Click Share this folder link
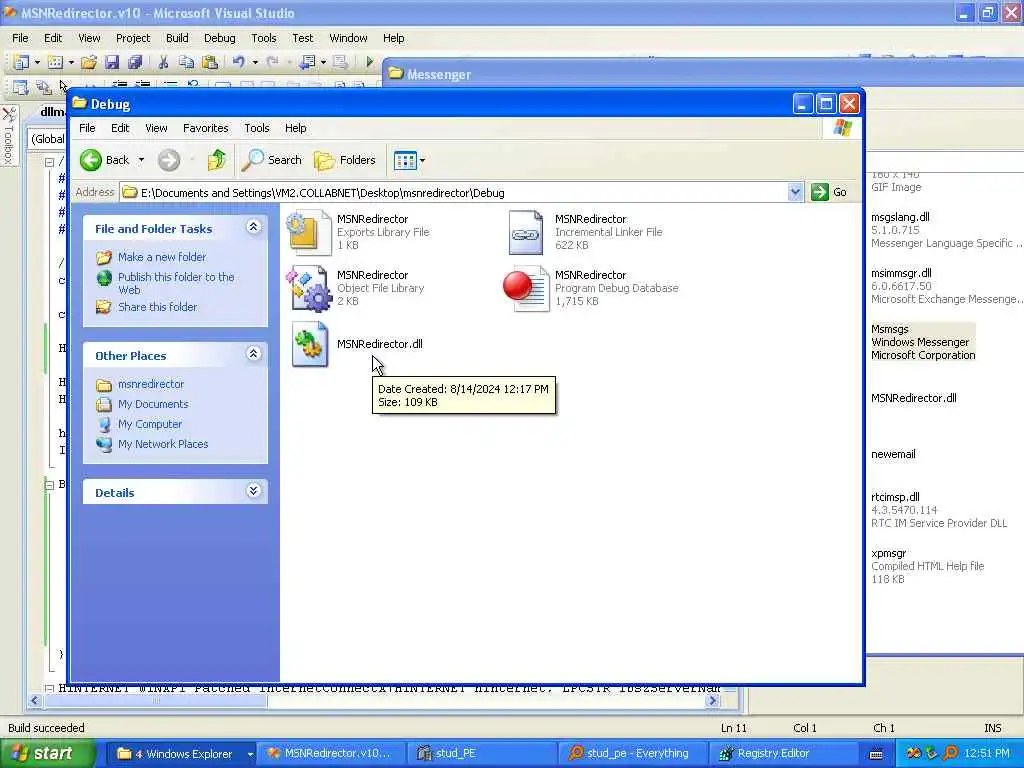The image size is (1024, 768). (x=157, y=307)
